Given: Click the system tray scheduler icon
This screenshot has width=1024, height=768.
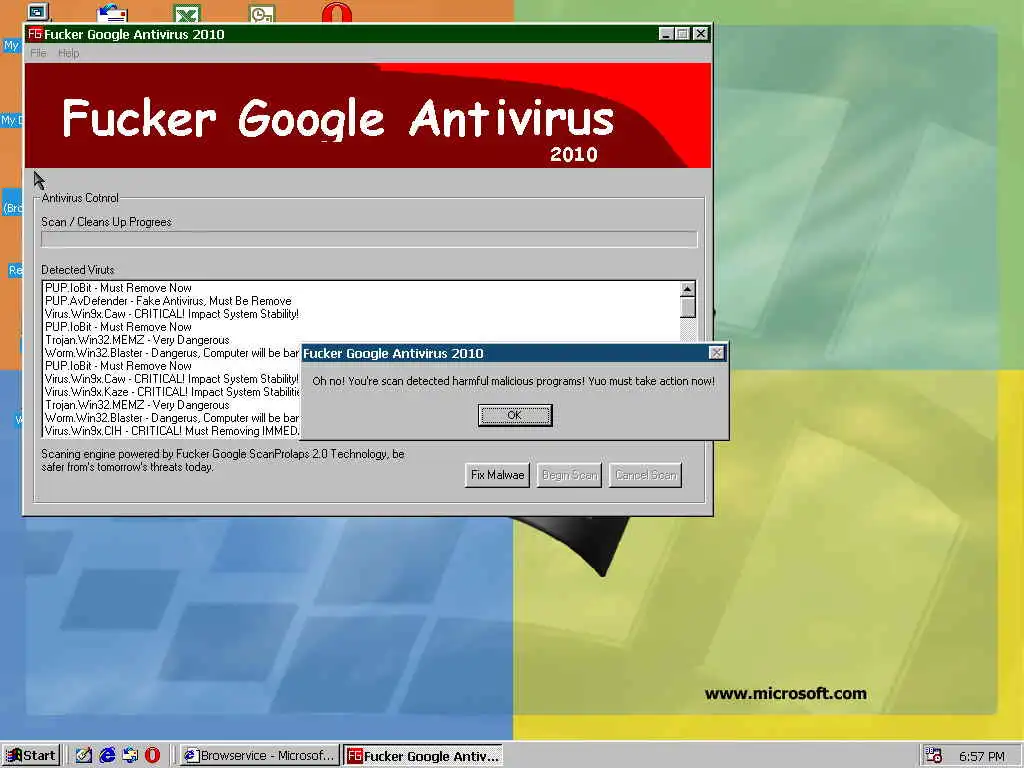Looking at the screenshot, I should tap(934, 756).
